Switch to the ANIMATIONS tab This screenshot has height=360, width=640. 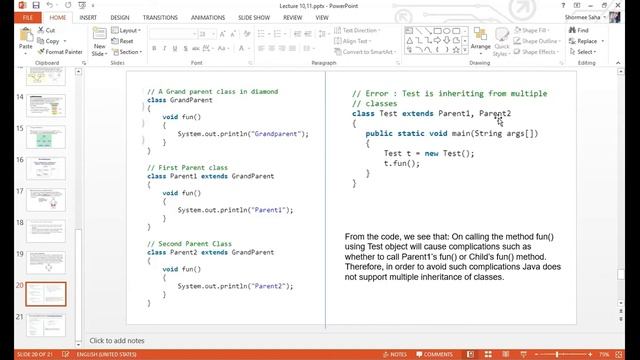(208, 18)
